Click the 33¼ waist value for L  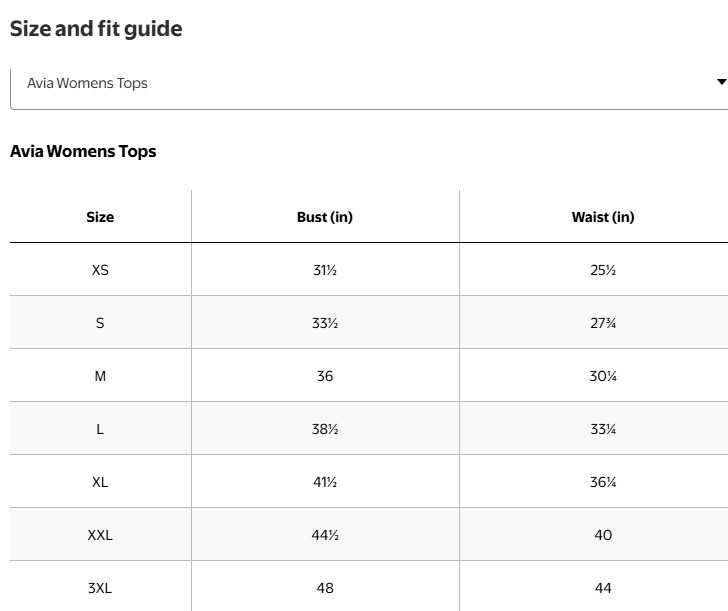click(603, 429)
